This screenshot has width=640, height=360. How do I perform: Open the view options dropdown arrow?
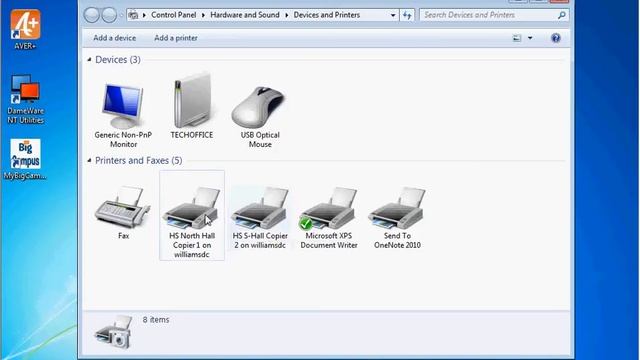click(x=530, y=38)
